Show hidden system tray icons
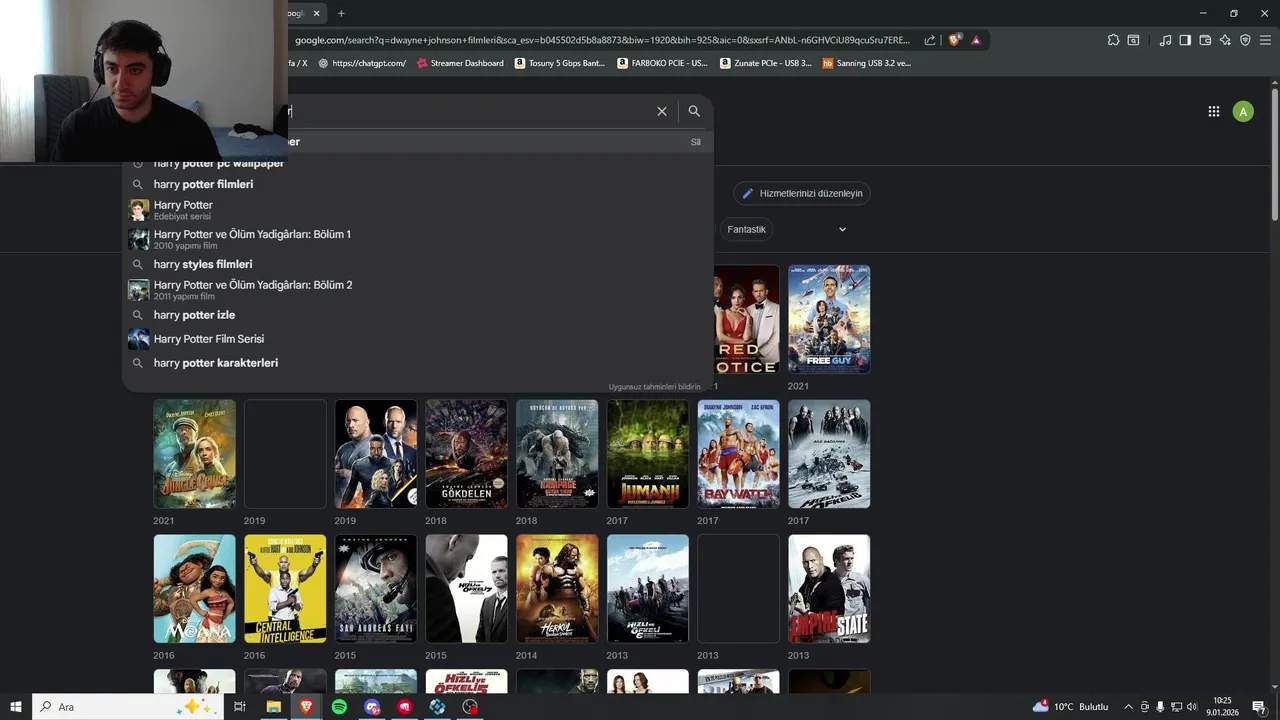 coord(1128,707)
